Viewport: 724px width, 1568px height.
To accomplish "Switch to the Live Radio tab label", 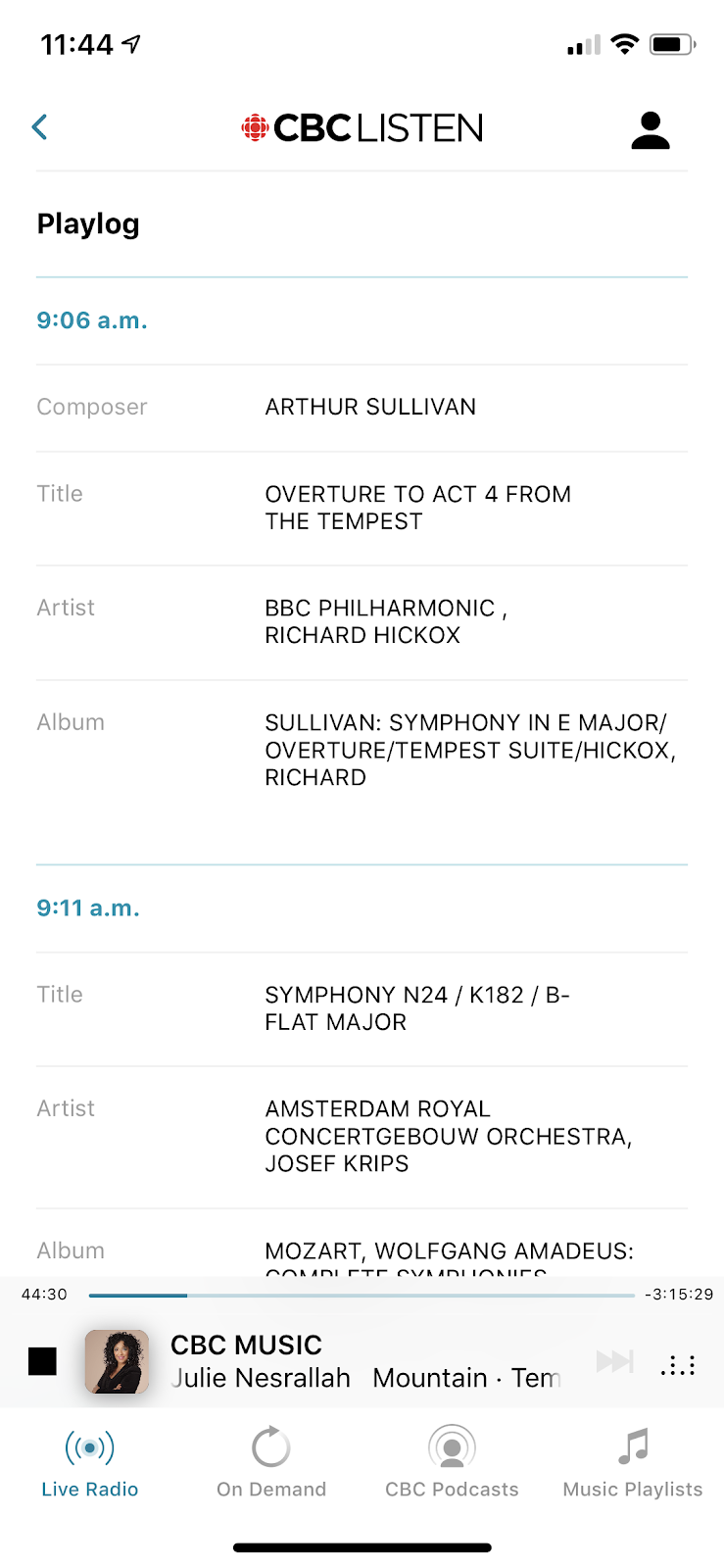I will coord(89,1490).
